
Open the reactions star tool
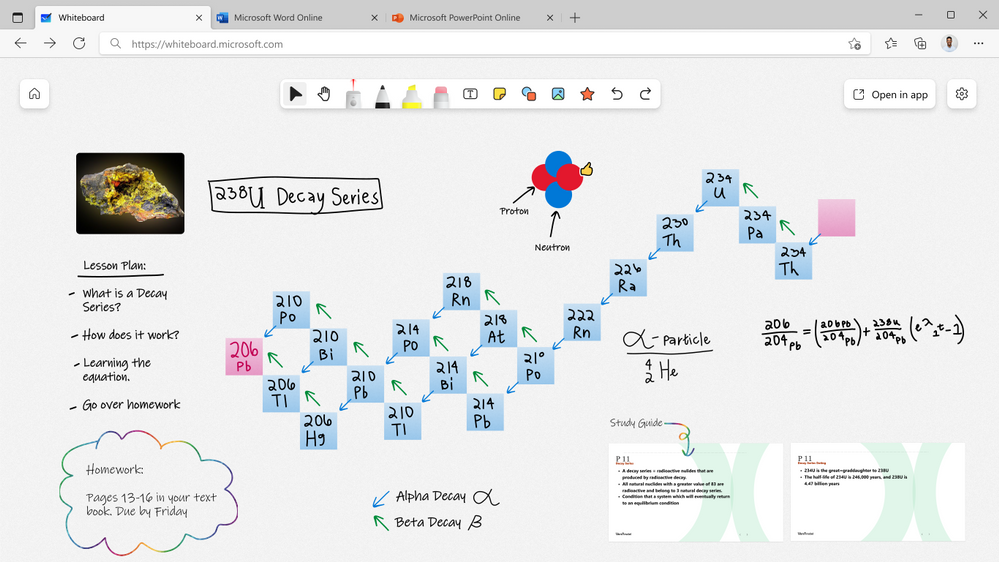click(x=587, y=94)
